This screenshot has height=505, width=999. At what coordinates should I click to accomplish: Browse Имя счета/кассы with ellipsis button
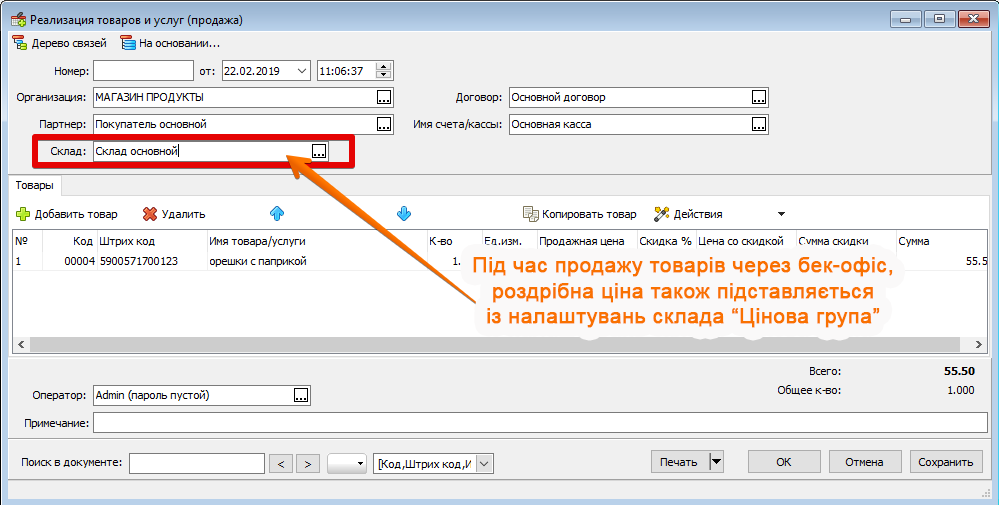pyautogui.click(x=759, y=124)
